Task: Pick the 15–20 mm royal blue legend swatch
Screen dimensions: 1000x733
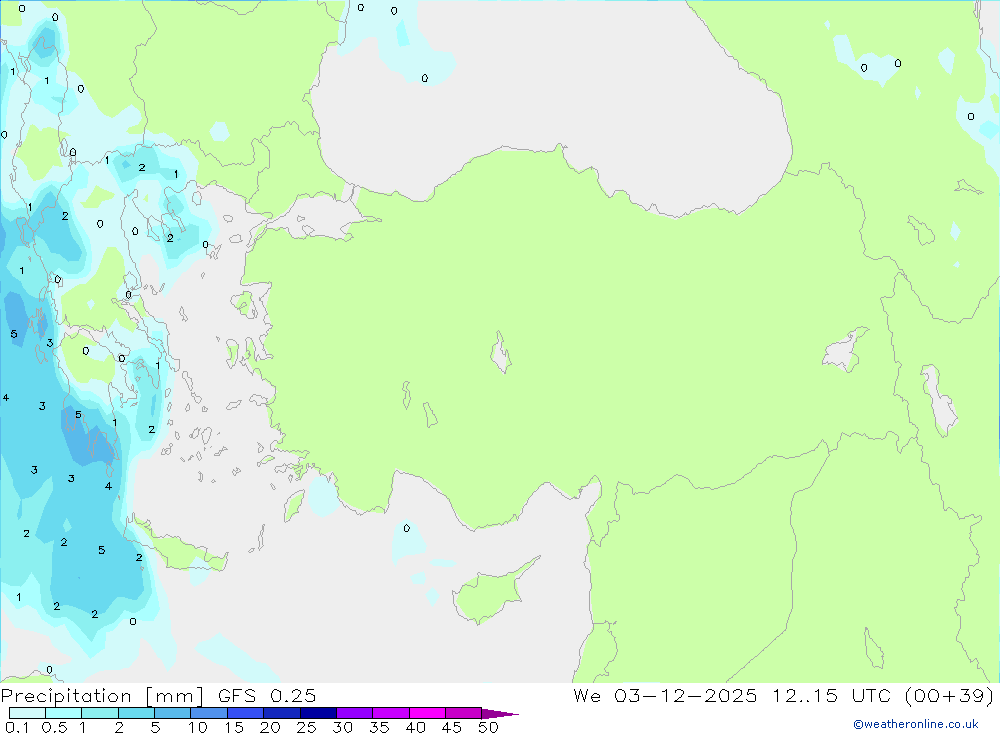Action: [246, 713]
